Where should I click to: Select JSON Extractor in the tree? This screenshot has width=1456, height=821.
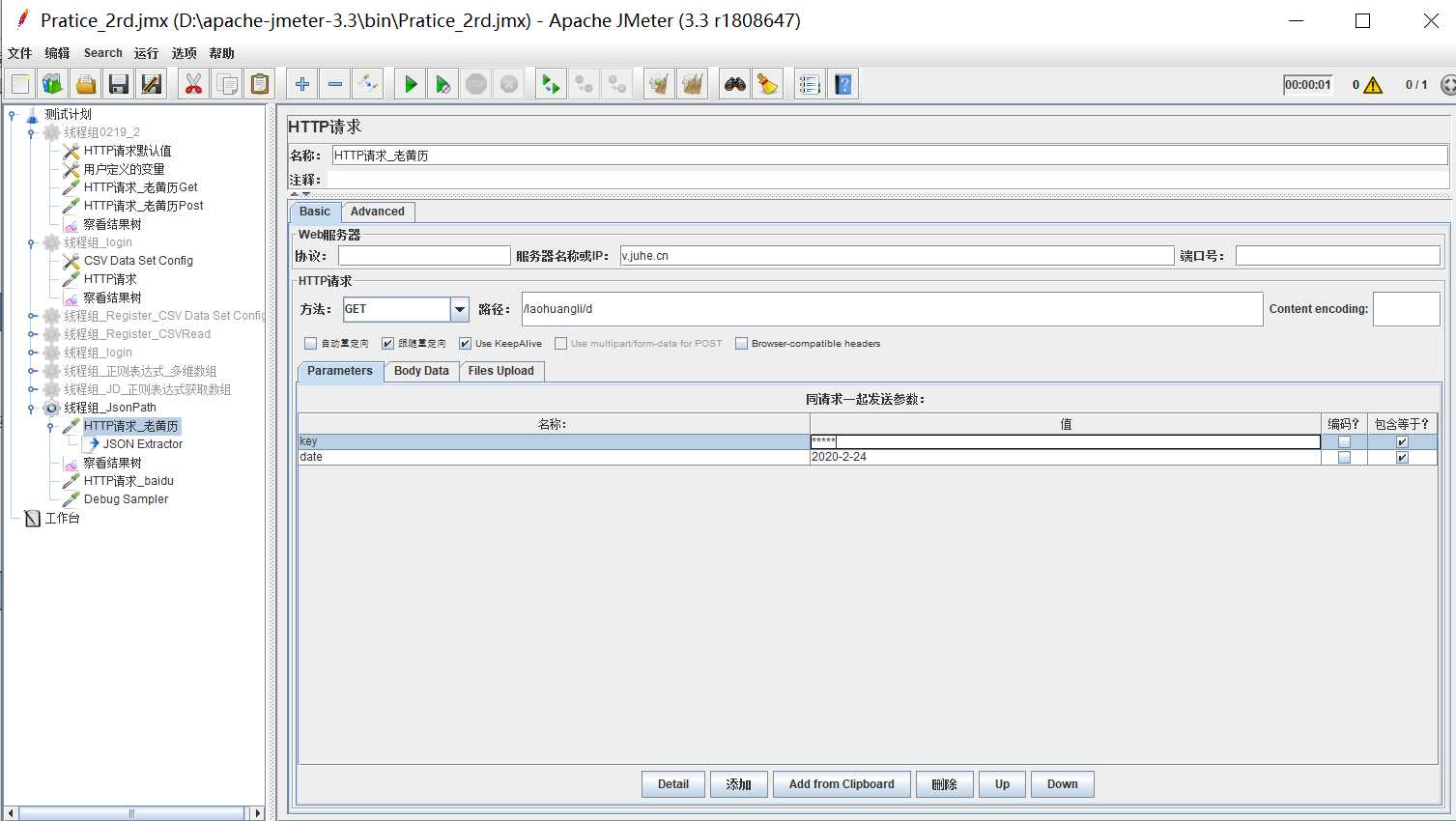click(x=143, y=444)
